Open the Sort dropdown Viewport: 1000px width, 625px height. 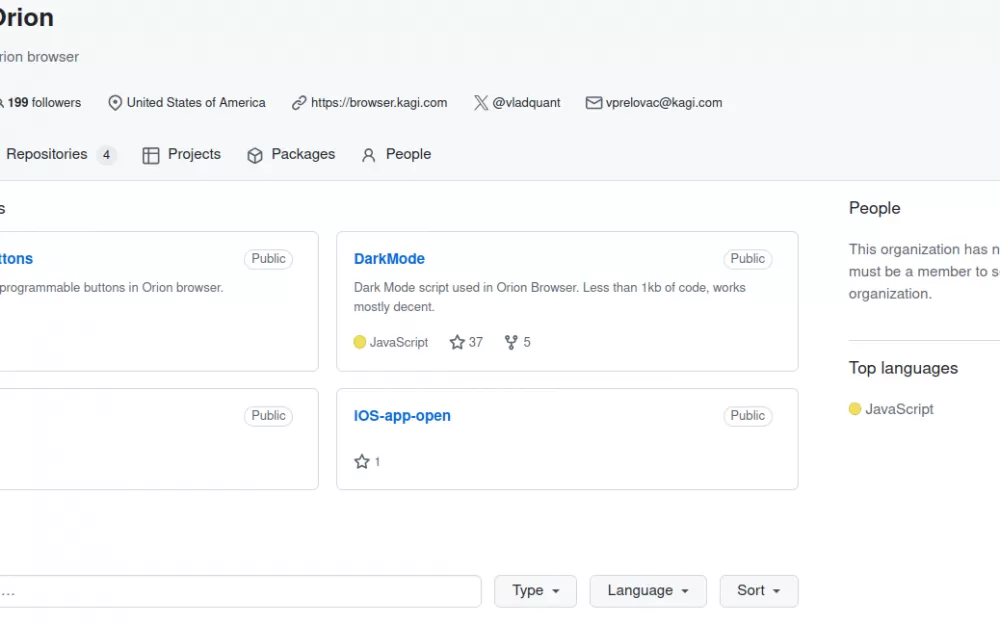759,591
